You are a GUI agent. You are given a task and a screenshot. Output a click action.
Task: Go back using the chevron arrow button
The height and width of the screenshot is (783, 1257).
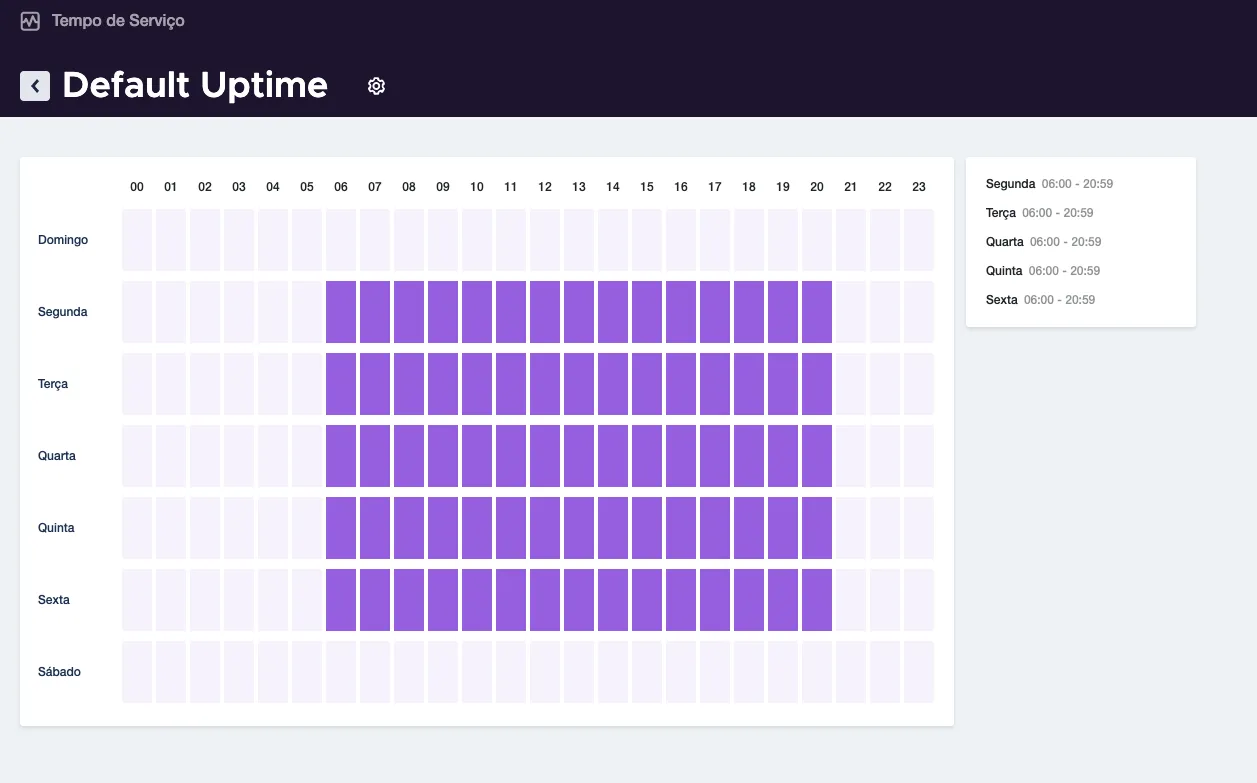35,86
